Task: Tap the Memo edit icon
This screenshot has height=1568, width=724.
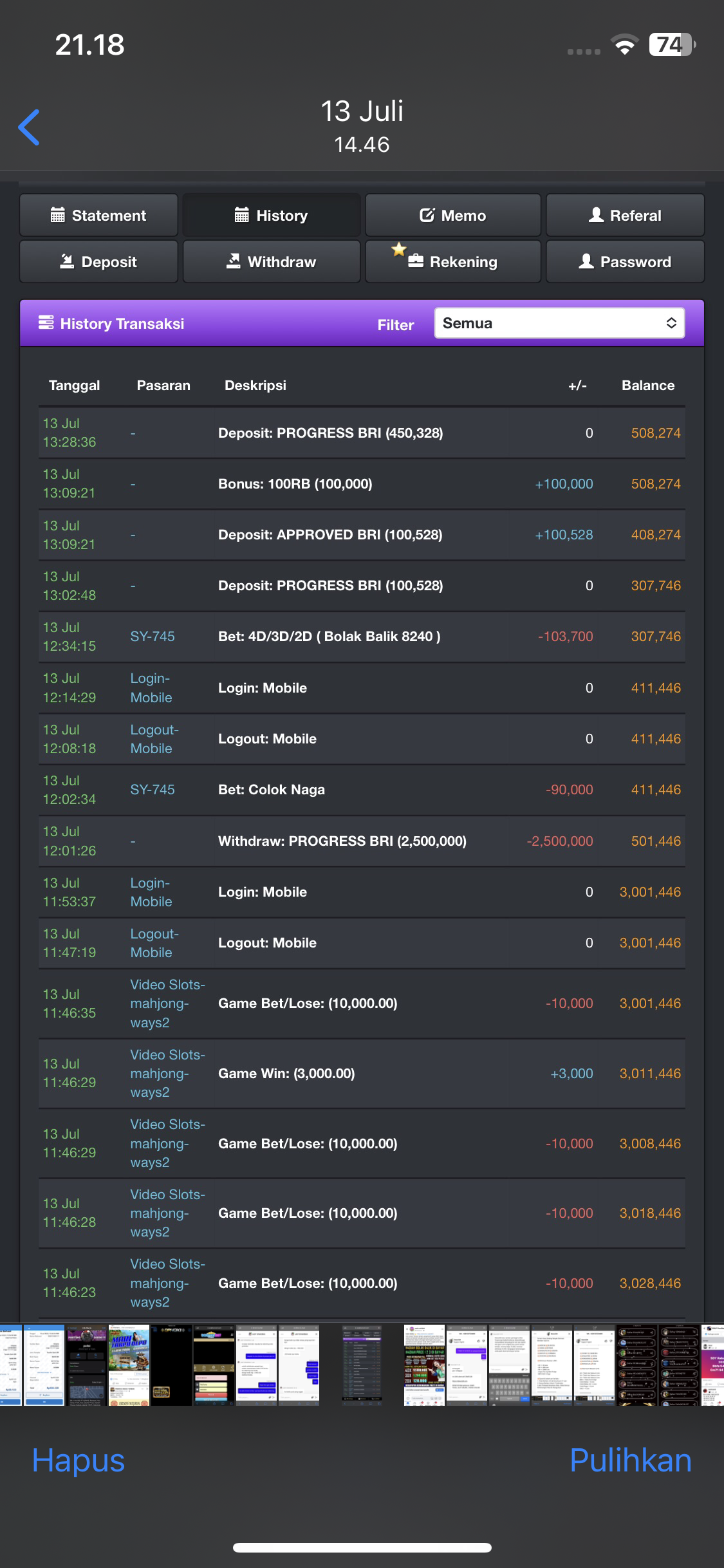Action: click(427, 215)
